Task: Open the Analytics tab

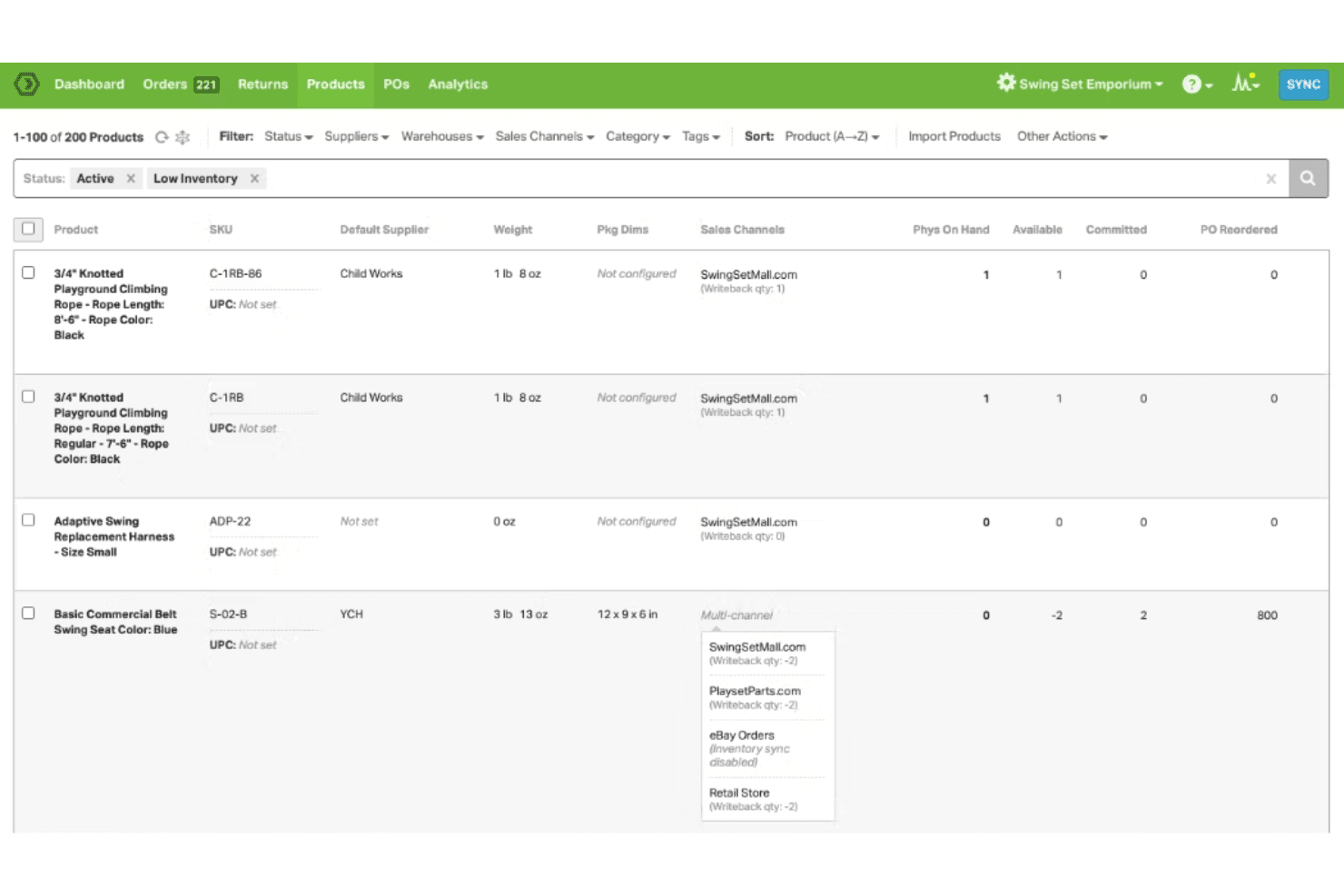Action: tap(458, 84)
